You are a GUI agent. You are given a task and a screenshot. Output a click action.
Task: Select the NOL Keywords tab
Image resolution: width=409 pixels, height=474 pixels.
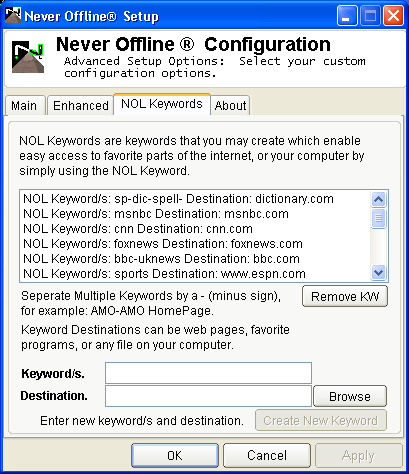coord(162,104)
